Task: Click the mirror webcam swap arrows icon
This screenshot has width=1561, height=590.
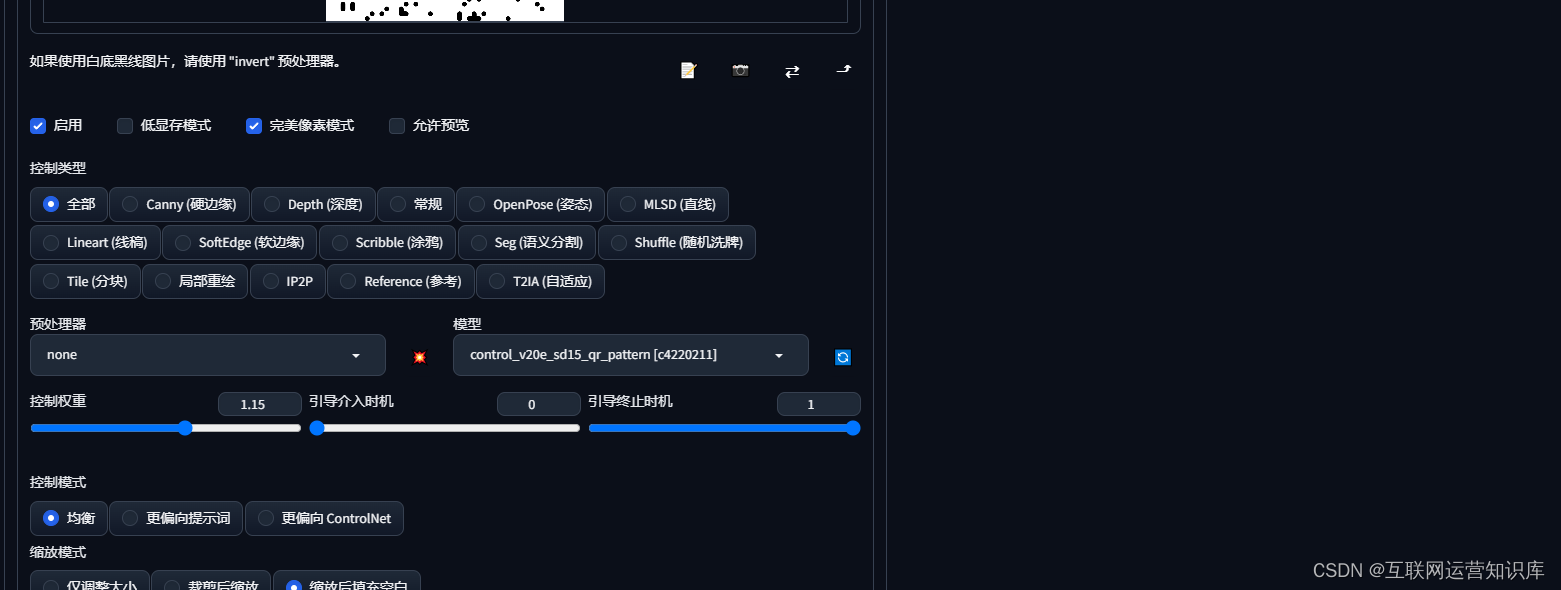Action: pyautogui.click(x=792, y=71)
